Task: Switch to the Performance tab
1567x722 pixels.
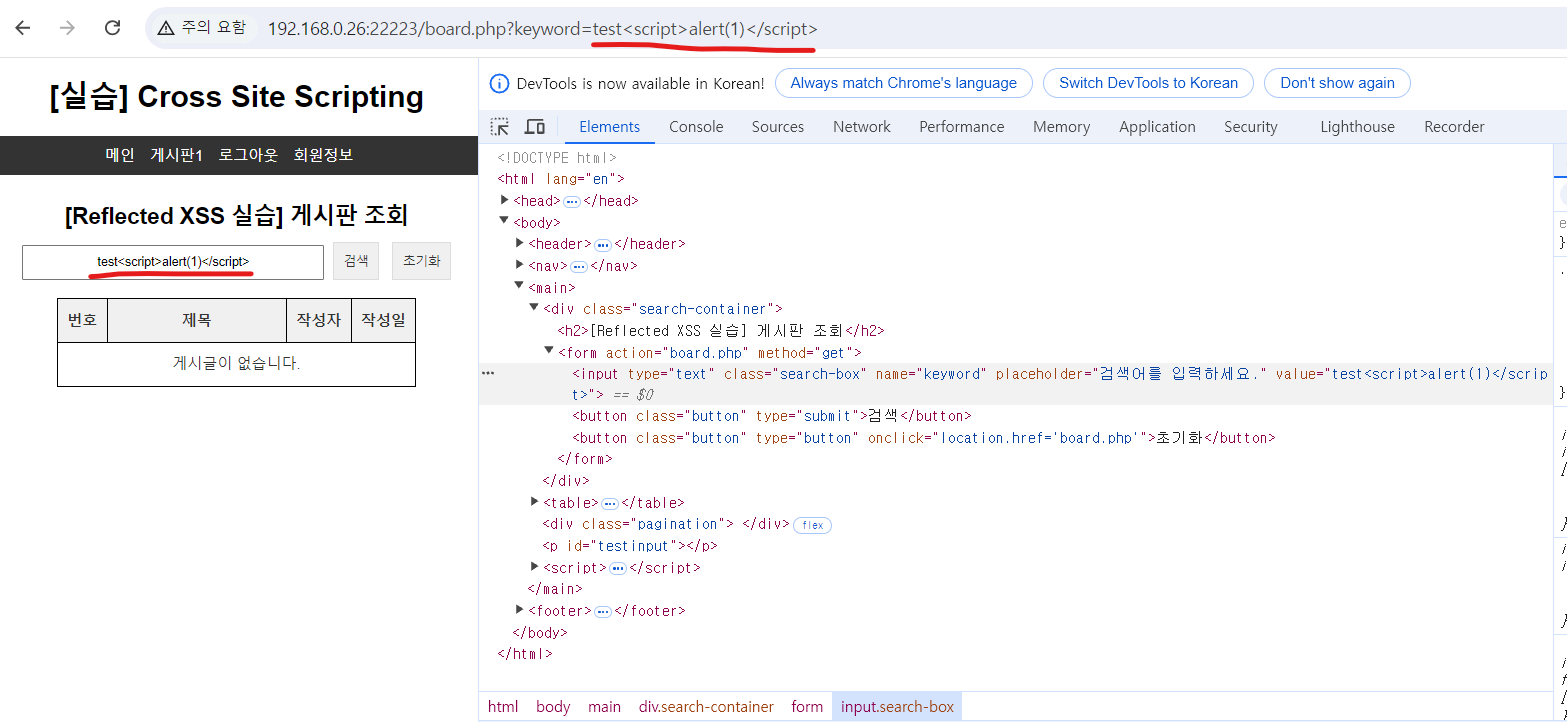Action: pyautogui.click(x=962, y=127)
